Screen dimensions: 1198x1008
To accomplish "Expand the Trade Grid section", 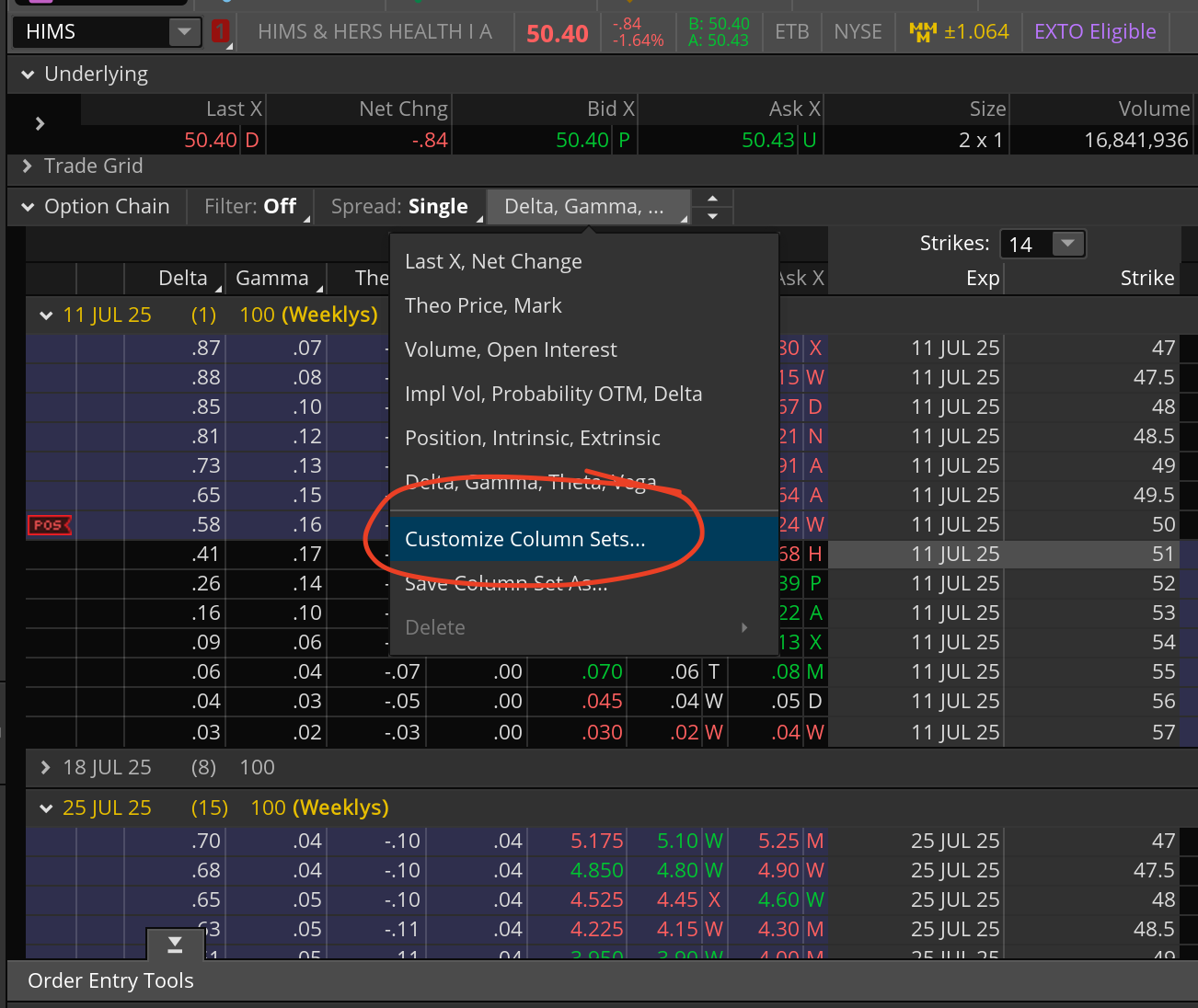I will (x=28, y=166).
